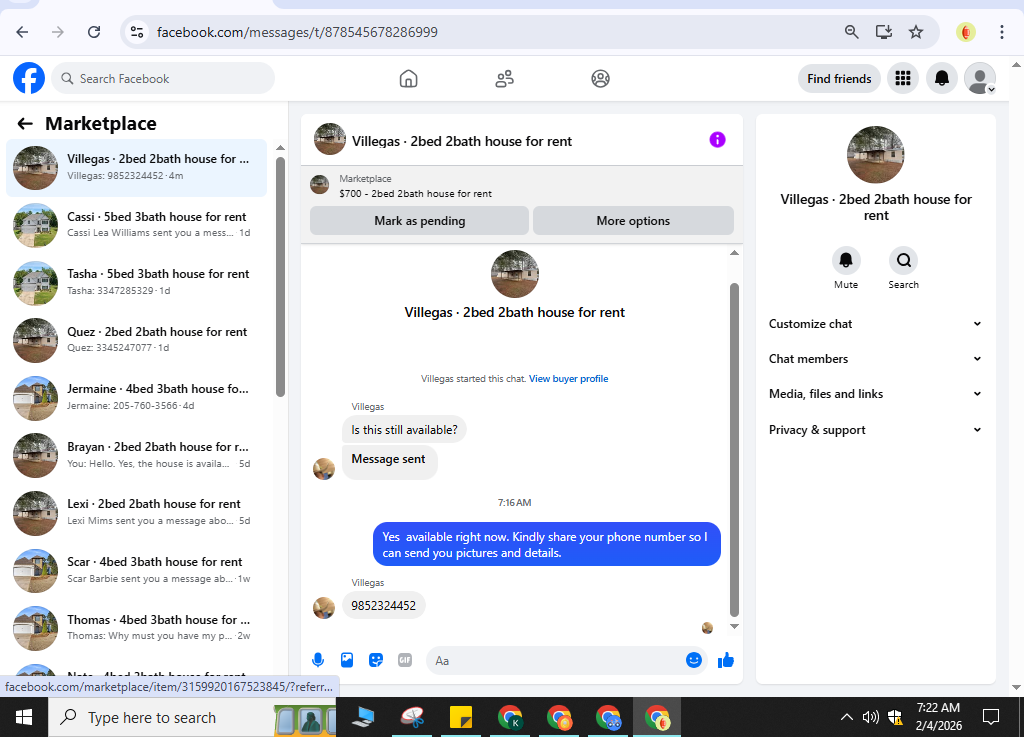Open the Windows notification center
Image resolution: width=1024 pixels, height=737 pixels.
(x=991, y=717)
